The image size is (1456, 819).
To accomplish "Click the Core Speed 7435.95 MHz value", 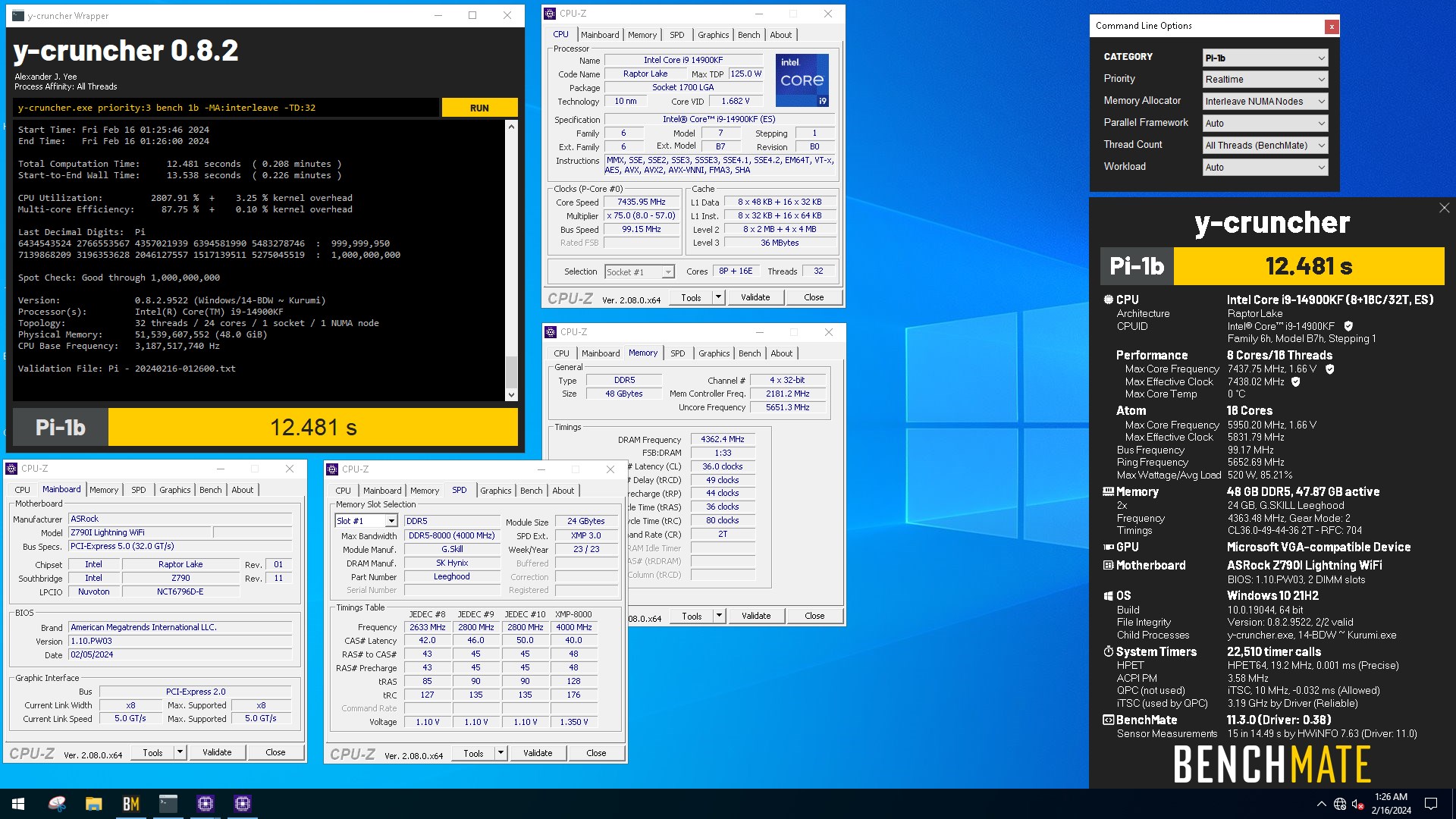I will tap(641, 202).
